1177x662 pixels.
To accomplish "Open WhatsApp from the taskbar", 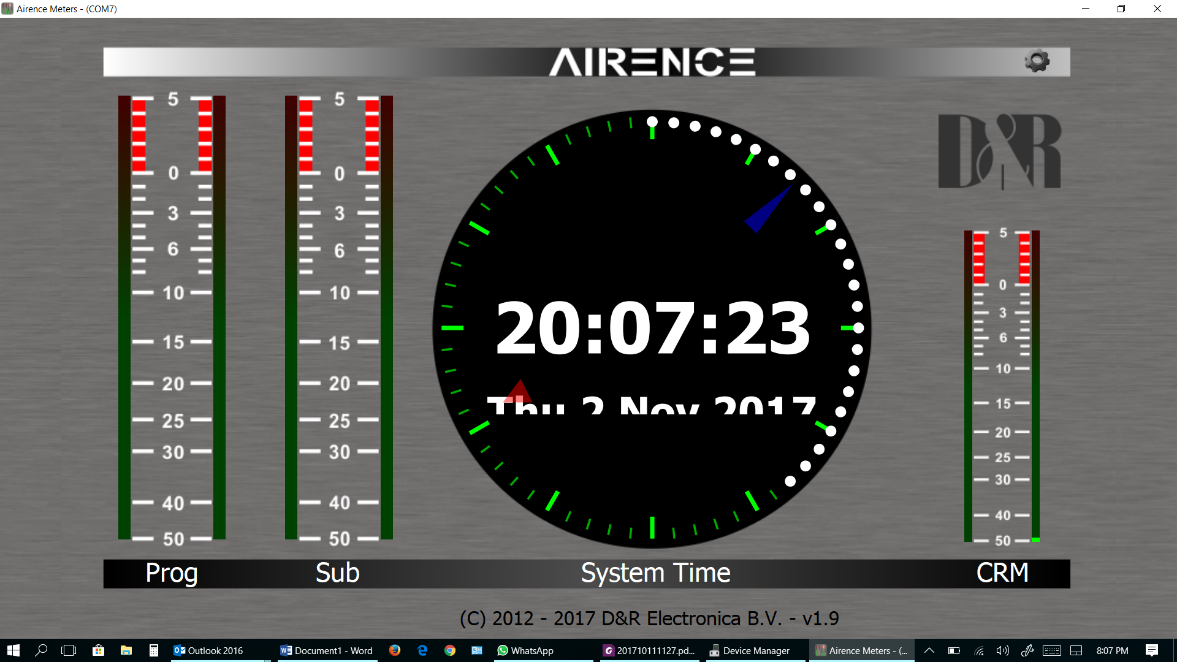I will [525, 650].
